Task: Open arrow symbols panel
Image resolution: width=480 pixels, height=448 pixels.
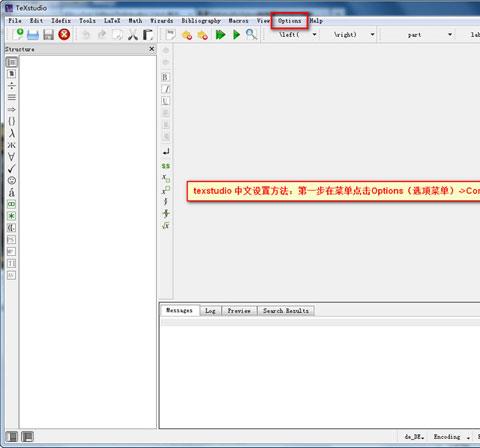Action: (x=12, y=109)
